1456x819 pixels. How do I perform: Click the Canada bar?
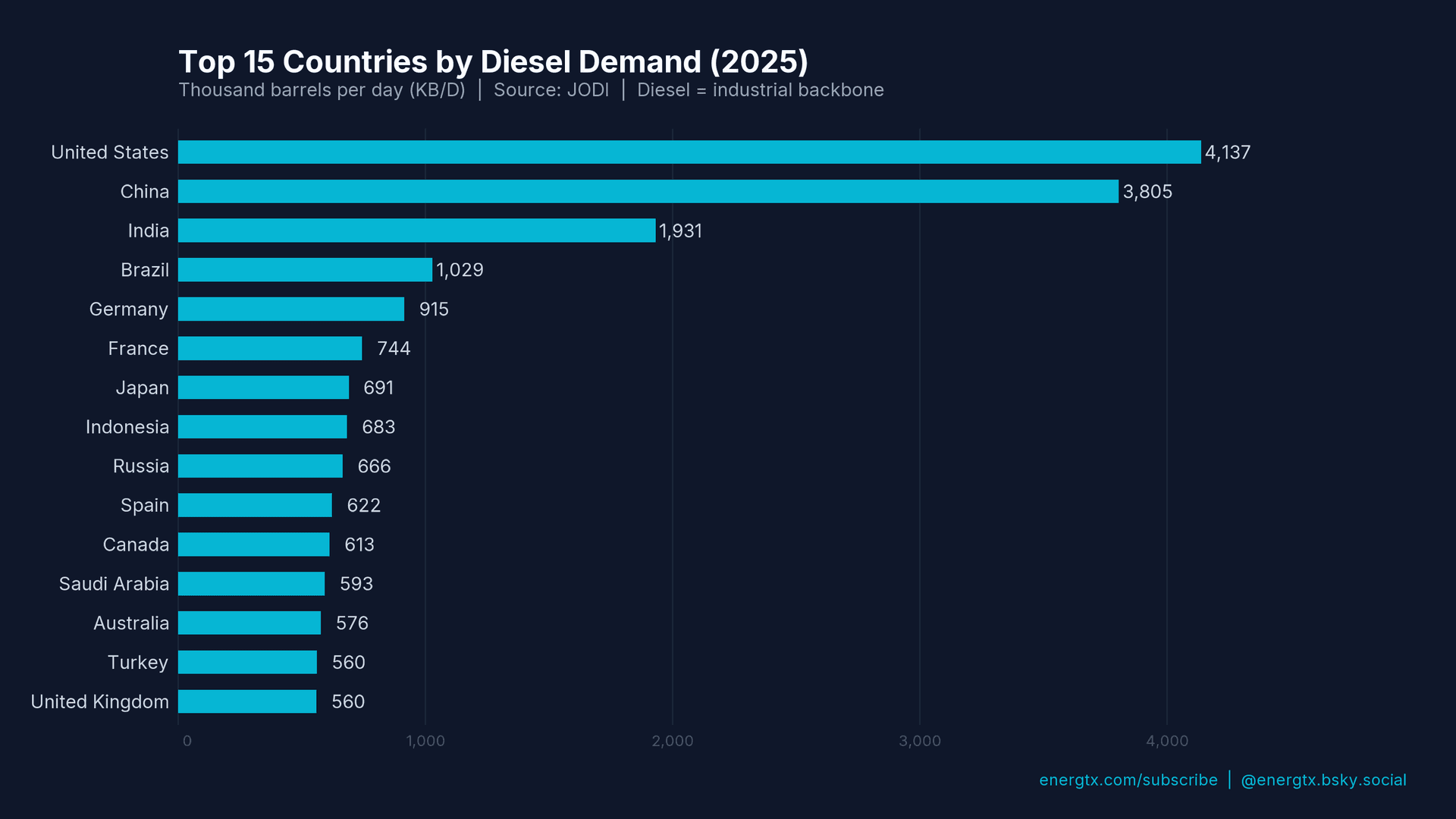(254, 544)
